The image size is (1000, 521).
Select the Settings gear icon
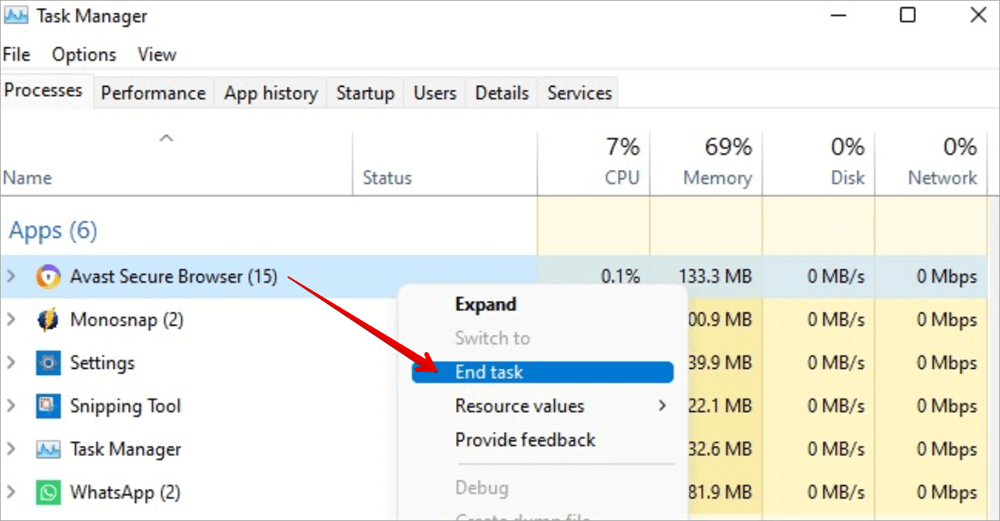[47, 363]
